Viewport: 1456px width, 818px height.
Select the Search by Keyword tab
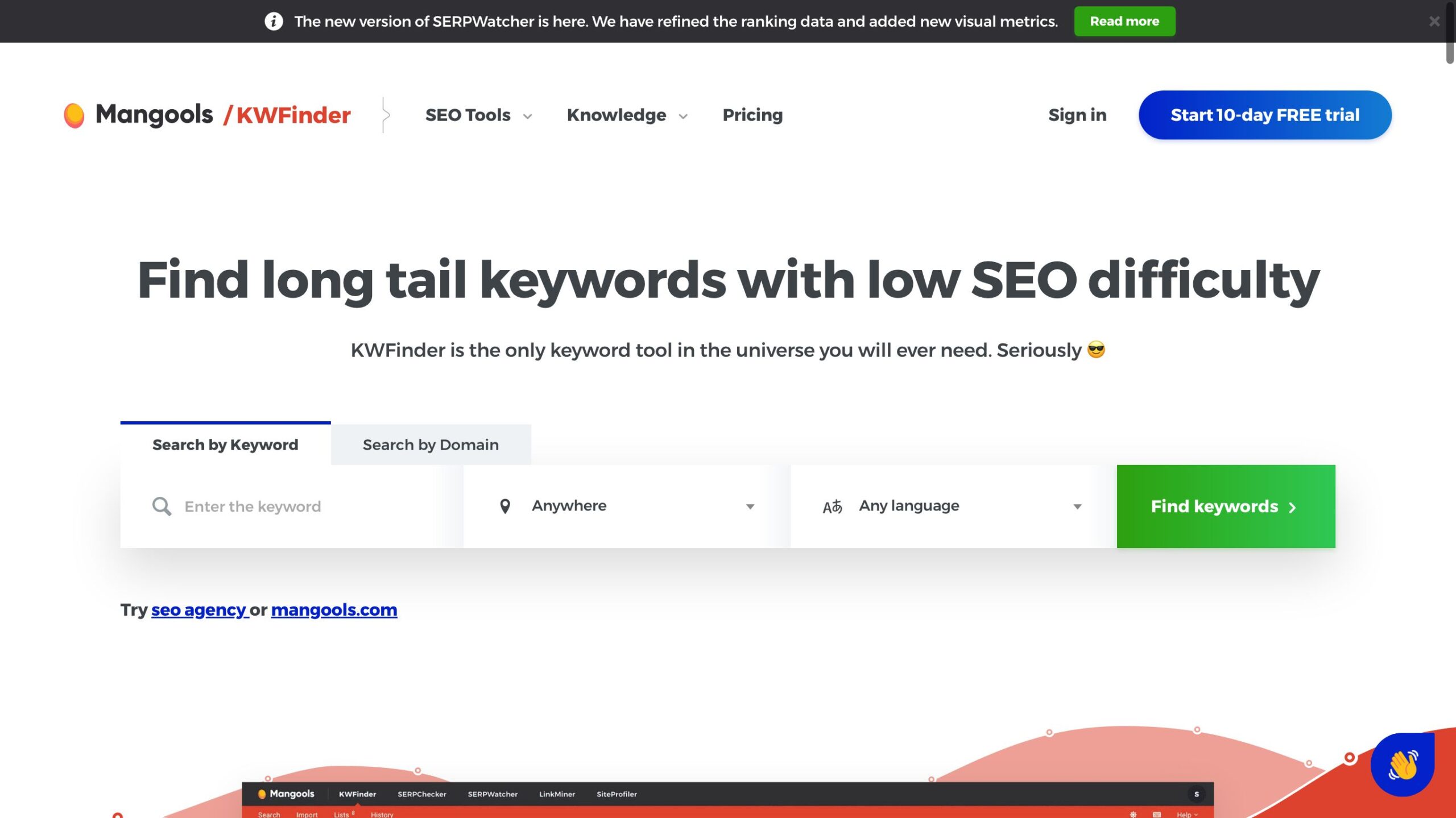224,444
